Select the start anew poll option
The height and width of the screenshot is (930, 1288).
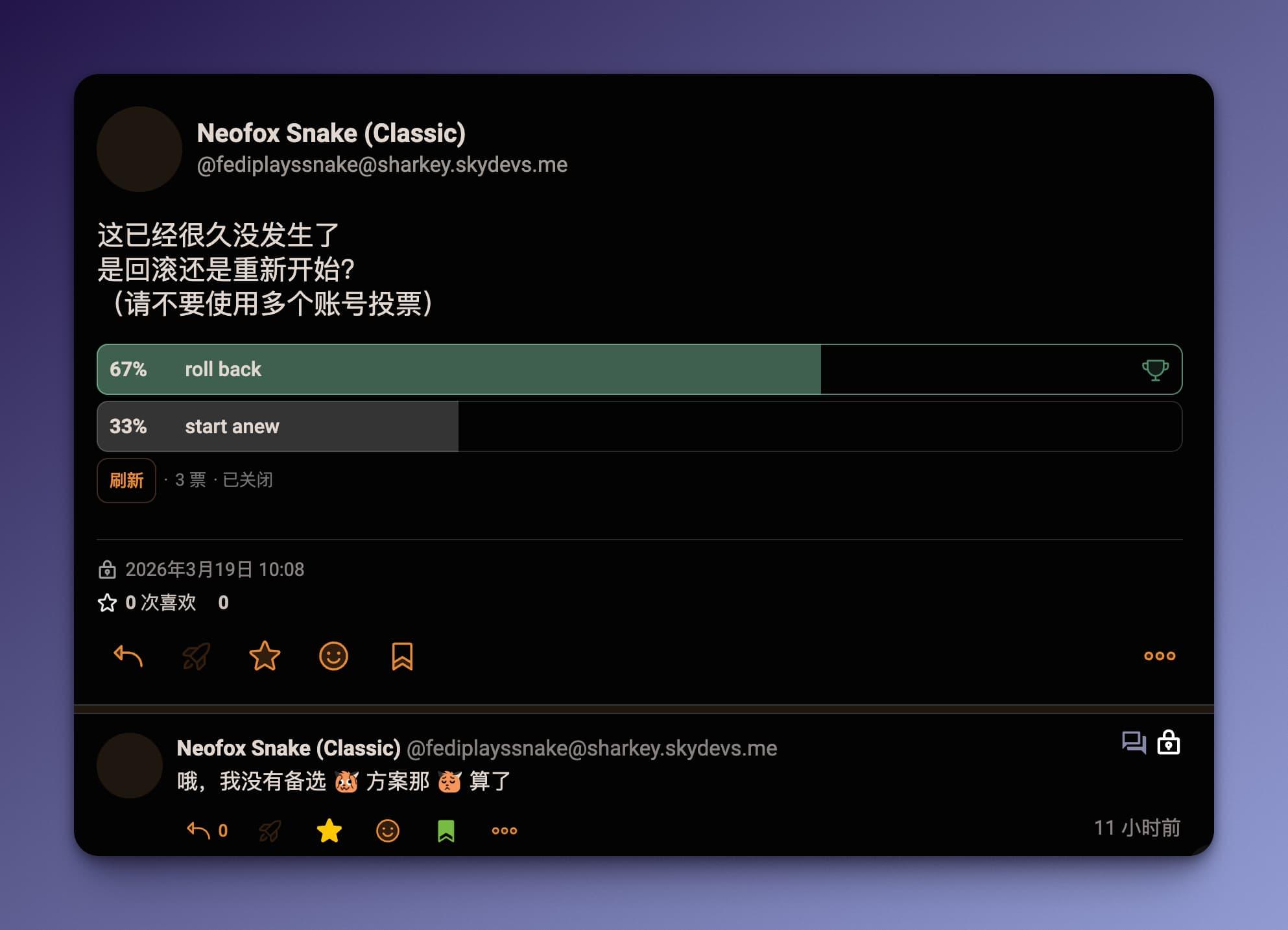[232, 427]
